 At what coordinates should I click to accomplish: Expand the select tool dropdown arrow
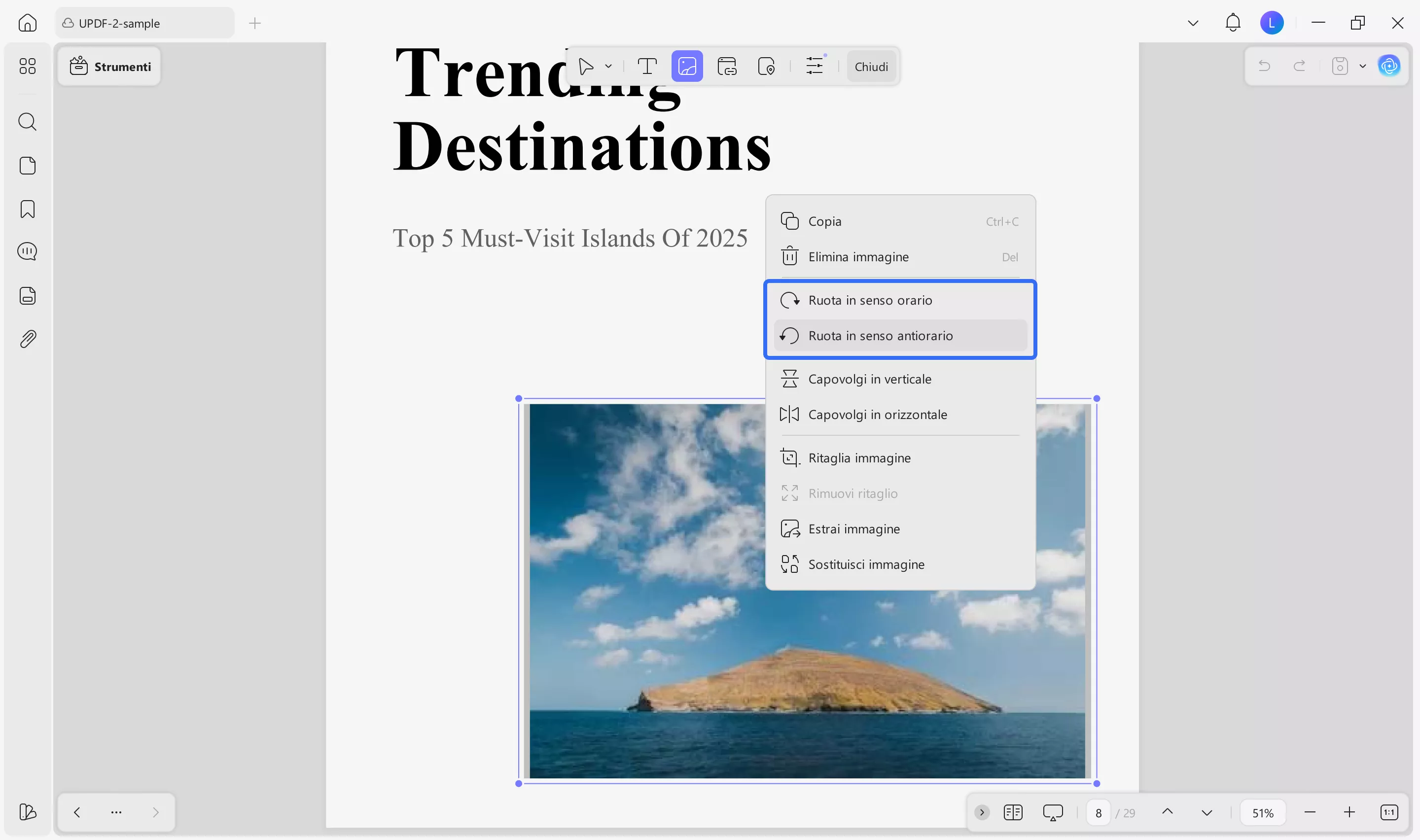click(x=608, y=66)
